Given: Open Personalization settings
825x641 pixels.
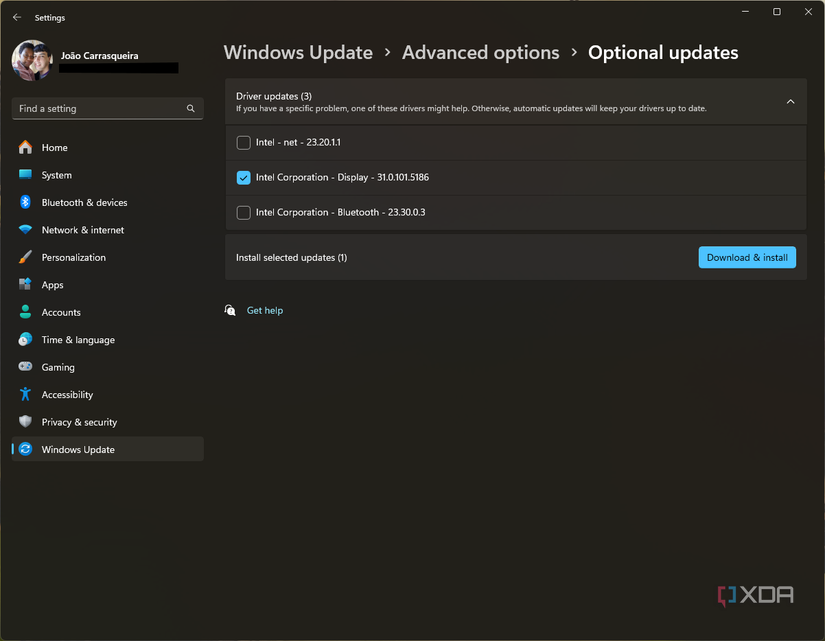Looking at the screenshot, I should tap(107, 257).
